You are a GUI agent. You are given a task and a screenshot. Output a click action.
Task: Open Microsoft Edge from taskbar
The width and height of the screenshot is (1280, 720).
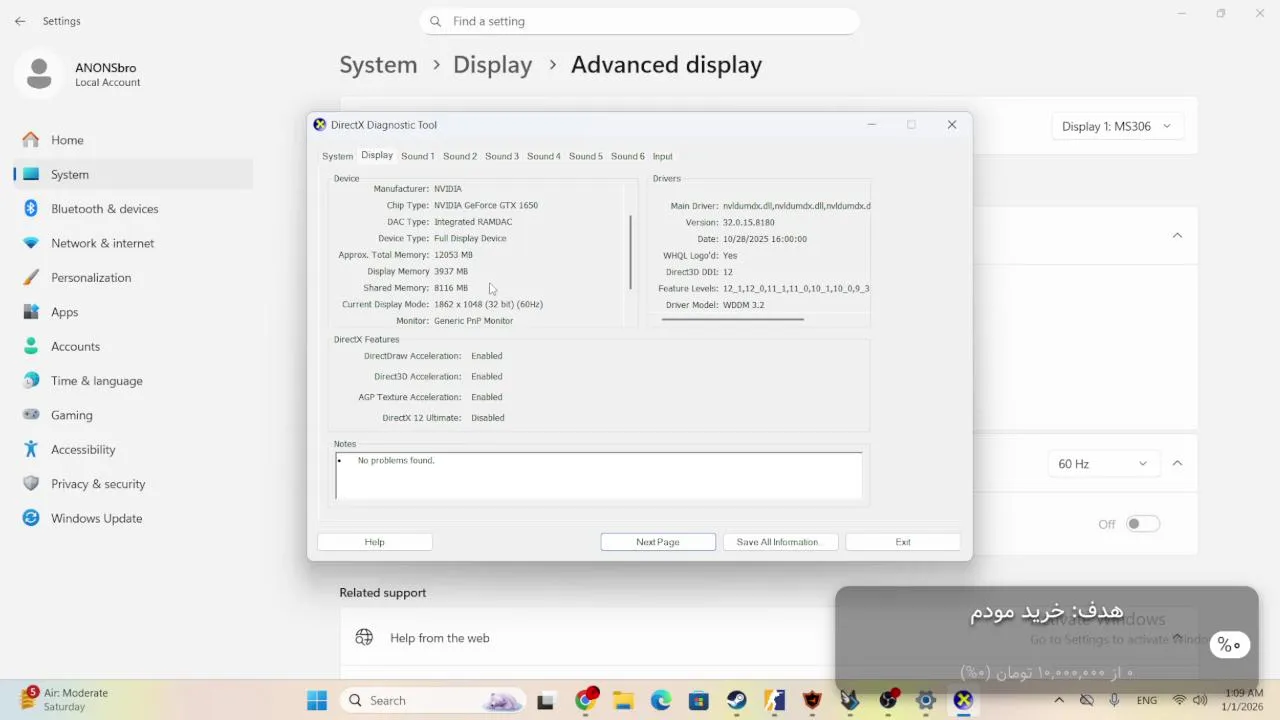click(661, 701)
